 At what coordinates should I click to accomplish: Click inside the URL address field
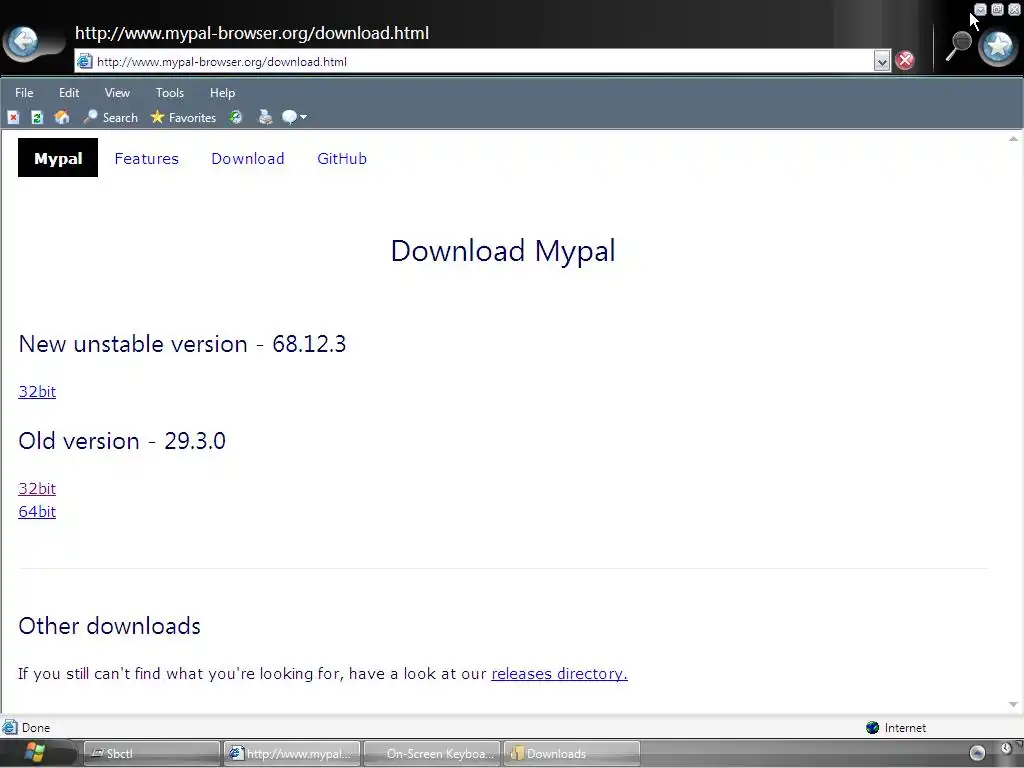483,61
